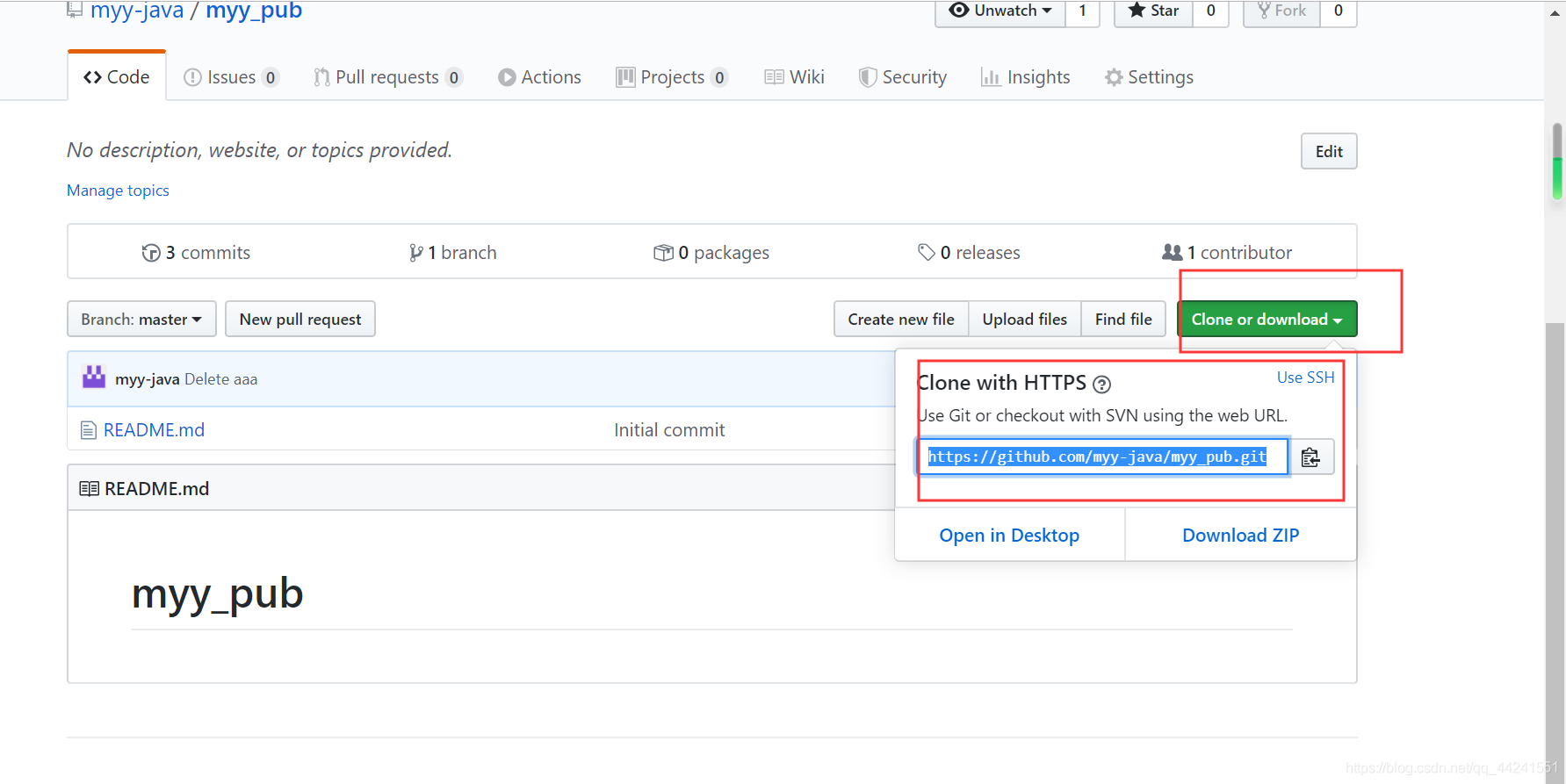Viewport: 1566px width, 784px height.
Task: Expand the Unwatch dropdown
Action: tap(1000, 11)
